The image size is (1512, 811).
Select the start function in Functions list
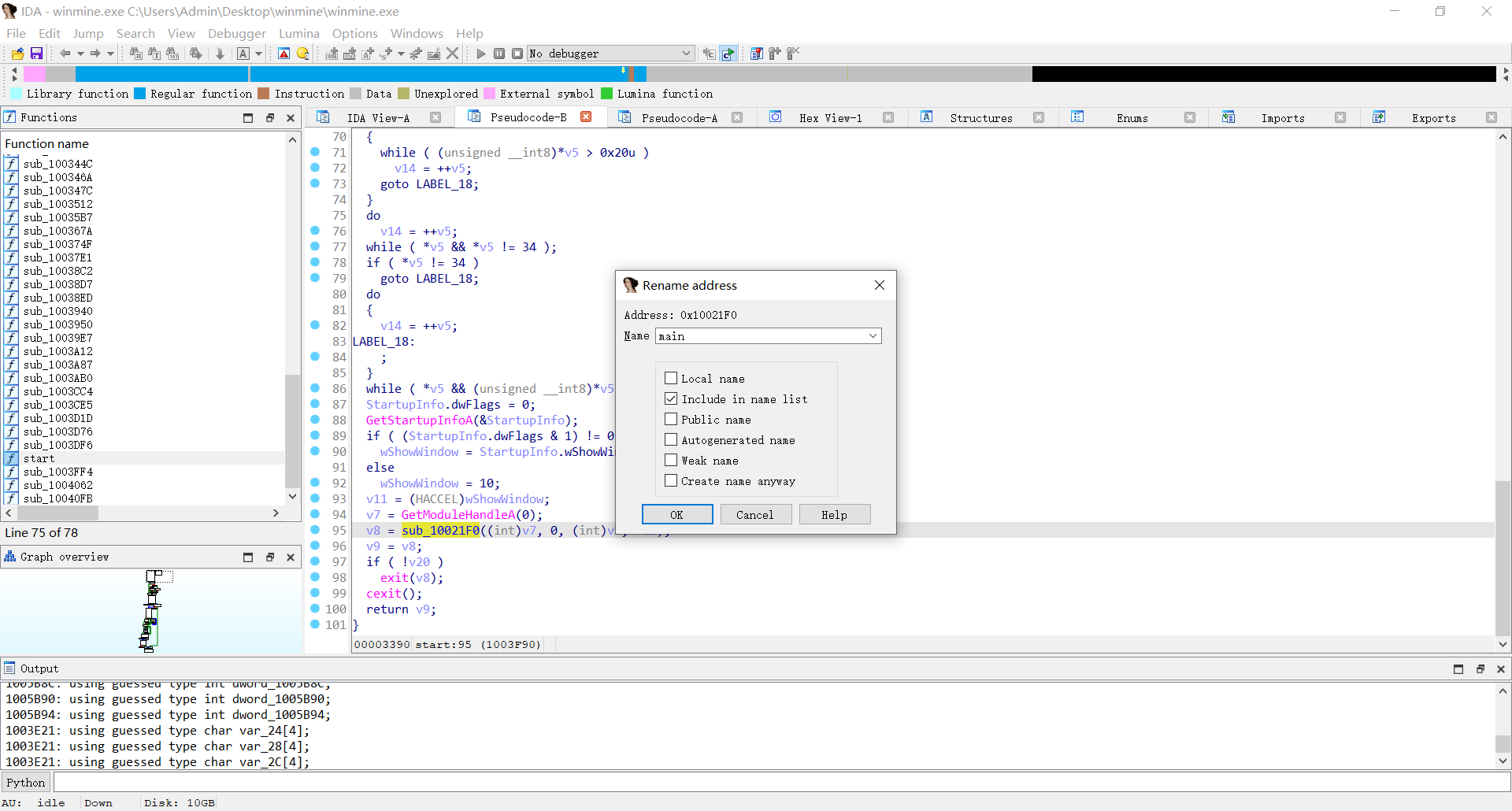click(143, 458)
